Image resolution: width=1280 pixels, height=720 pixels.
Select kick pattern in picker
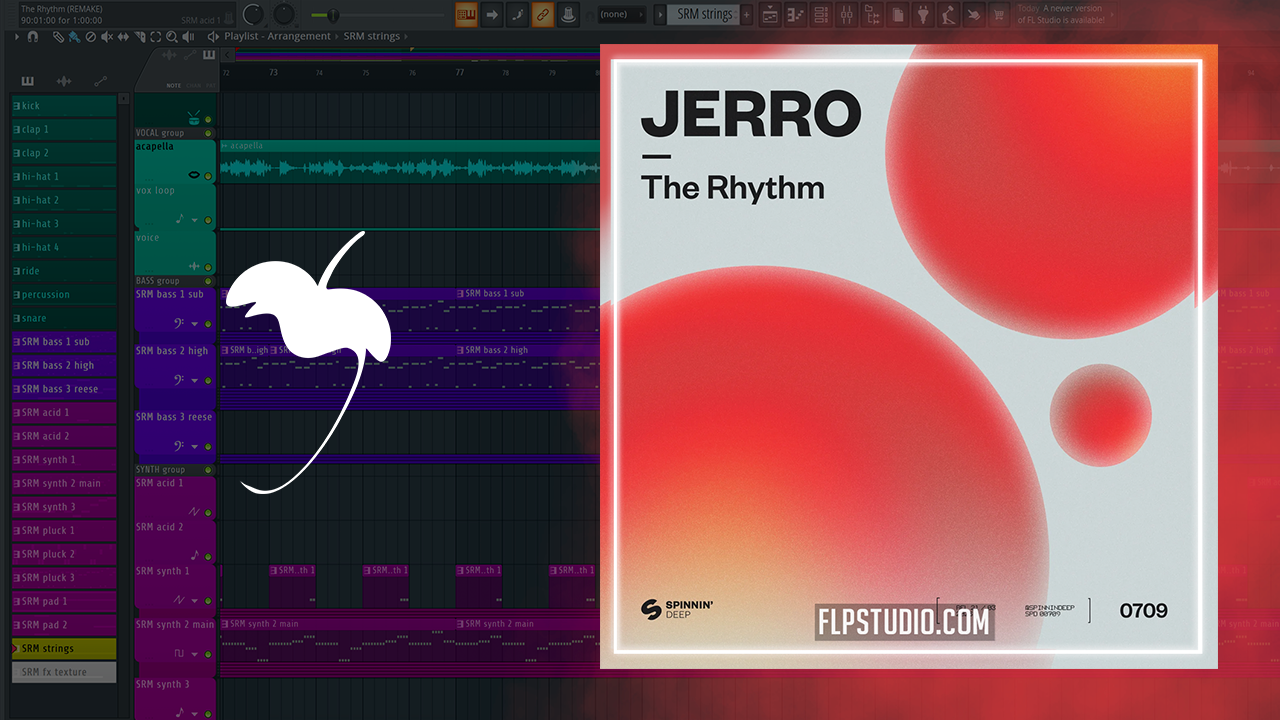65,105
